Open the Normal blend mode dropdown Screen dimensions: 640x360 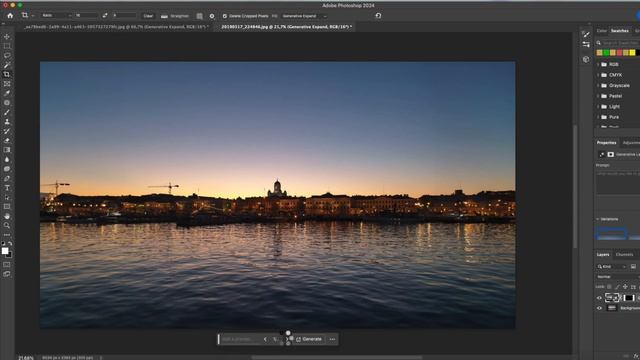[x=618, y=277]
